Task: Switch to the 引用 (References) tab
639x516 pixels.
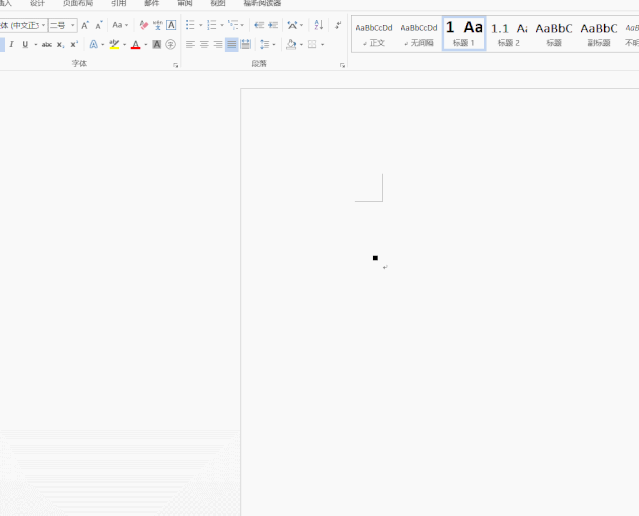Action: 119,3
